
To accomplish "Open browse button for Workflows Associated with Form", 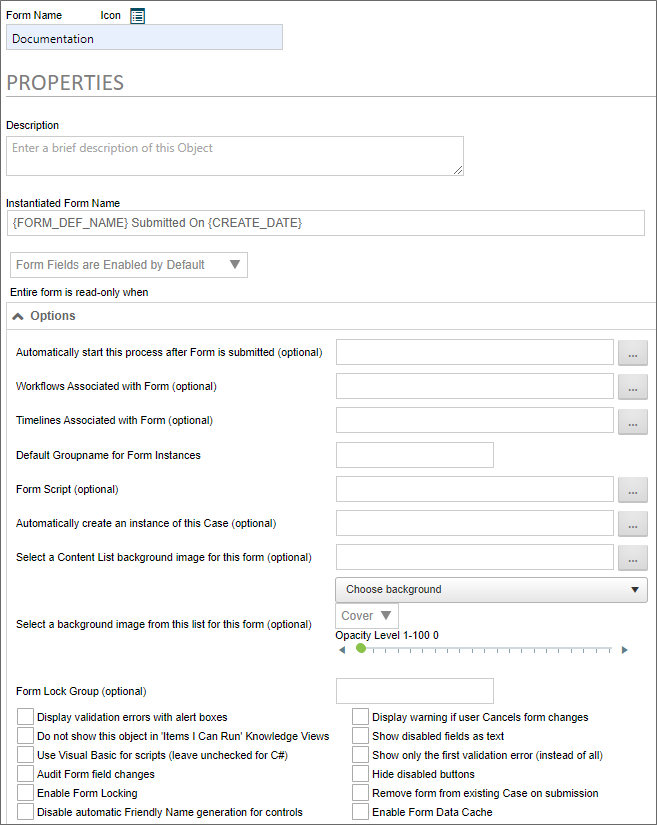I will [632, 387].
